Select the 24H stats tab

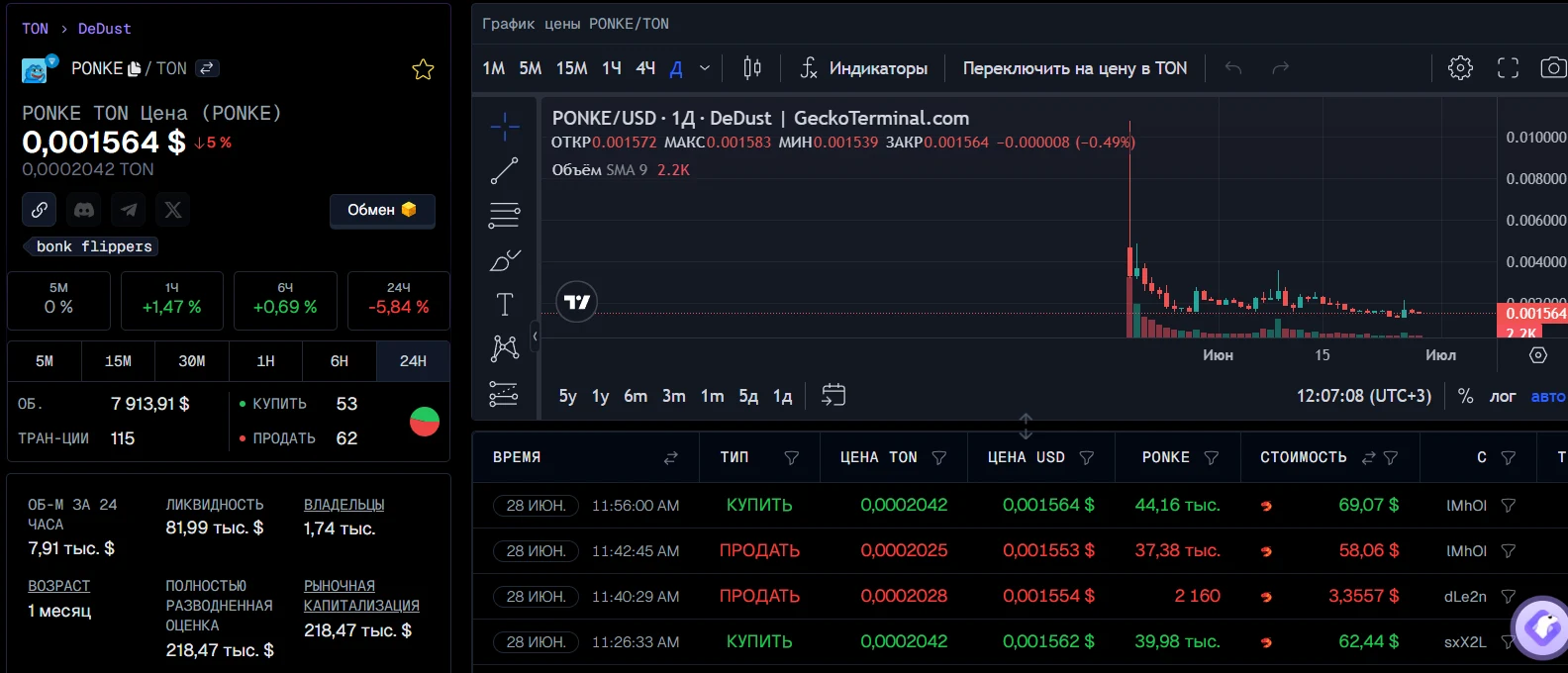click(x=413, y=361)
